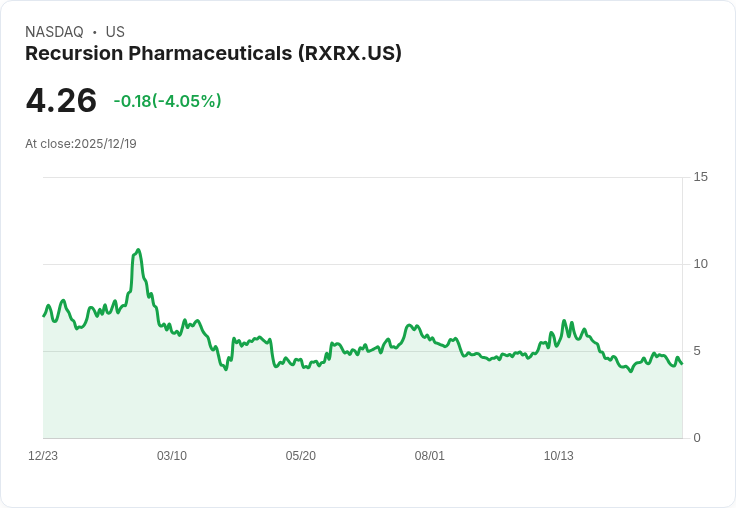The image size is (736, 508).
Task: Click the highest peak of the price line
Action: coord(138,250)
